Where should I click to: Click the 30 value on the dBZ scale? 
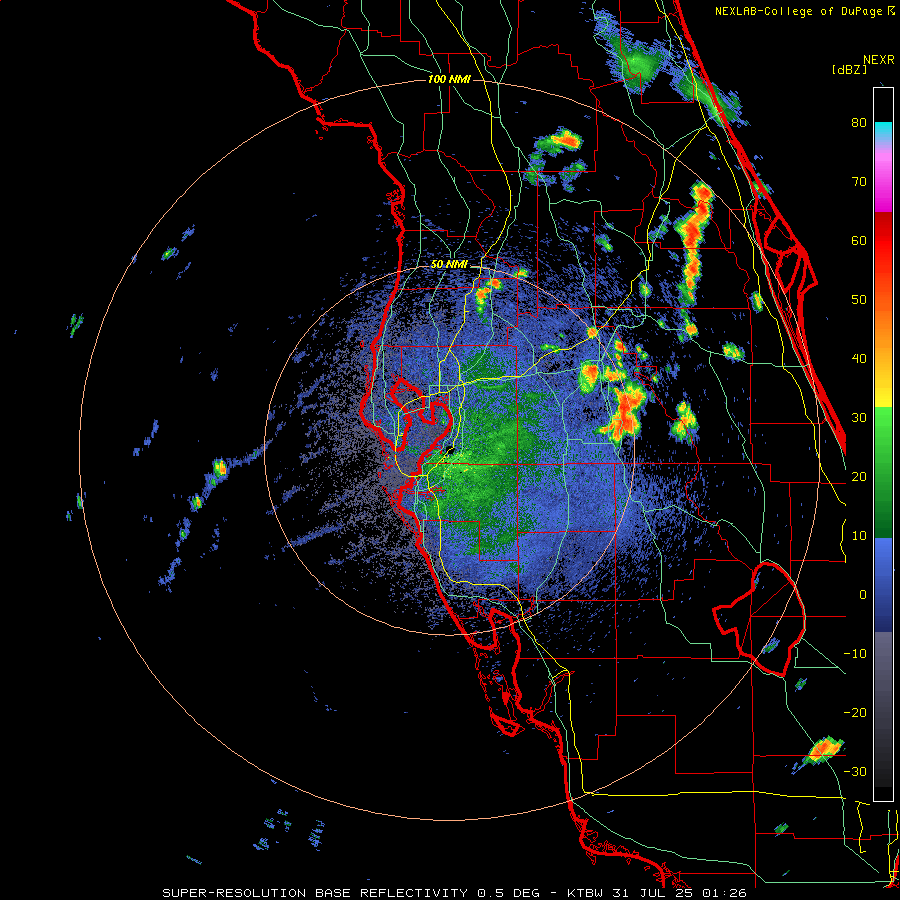859,418
